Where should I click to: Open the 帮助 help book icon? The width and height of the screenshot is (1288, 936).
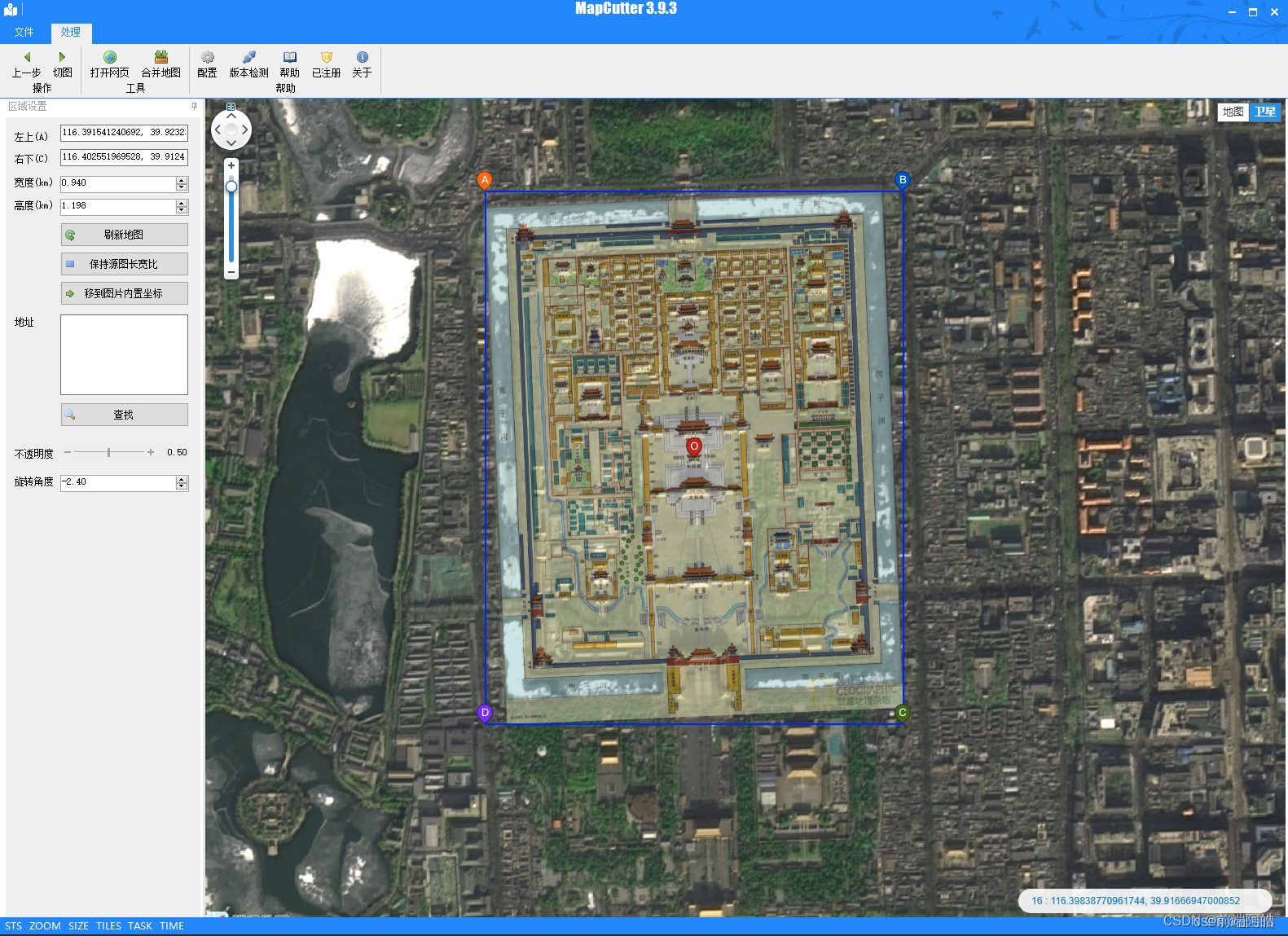click(289, 57)
